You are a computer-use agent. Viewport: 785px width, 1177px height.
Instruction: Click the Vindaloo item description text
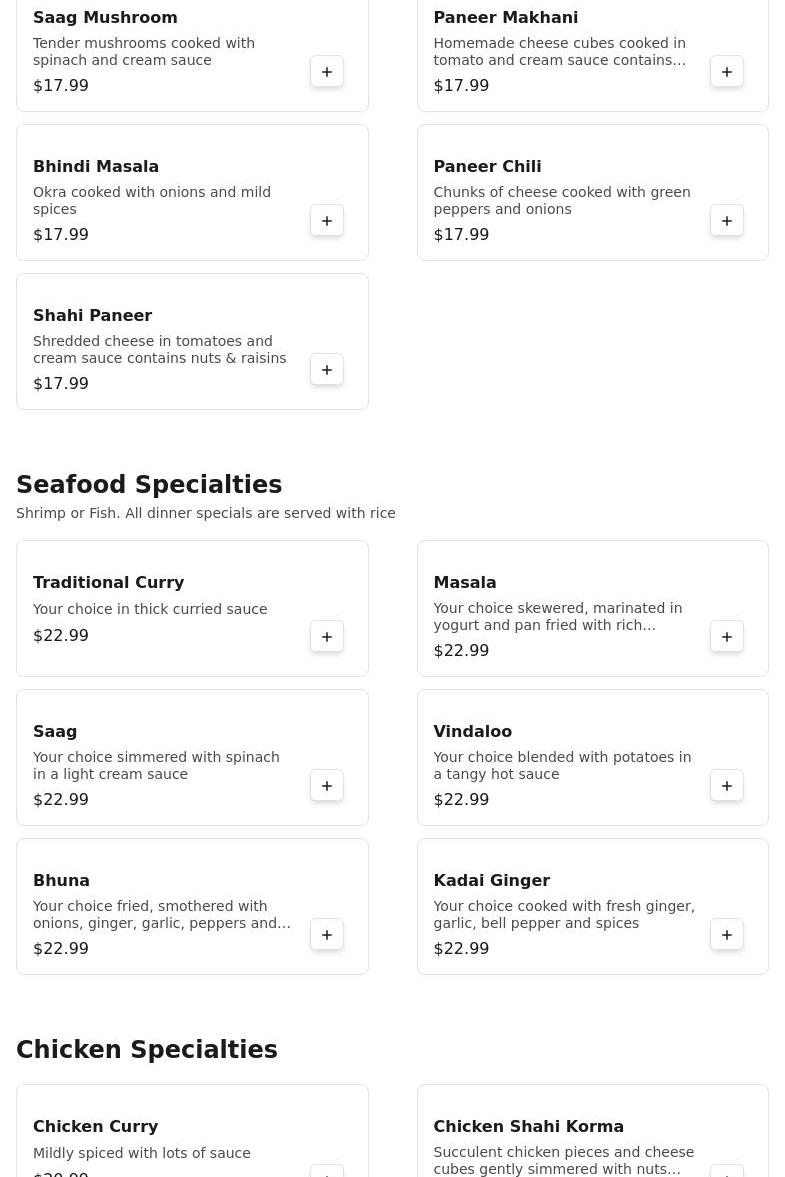point(562,766)
